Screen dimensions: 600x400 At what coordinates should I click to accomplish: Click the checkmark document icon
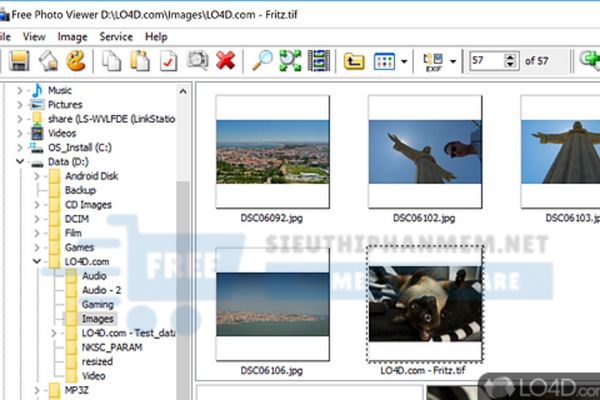(168, 61)
